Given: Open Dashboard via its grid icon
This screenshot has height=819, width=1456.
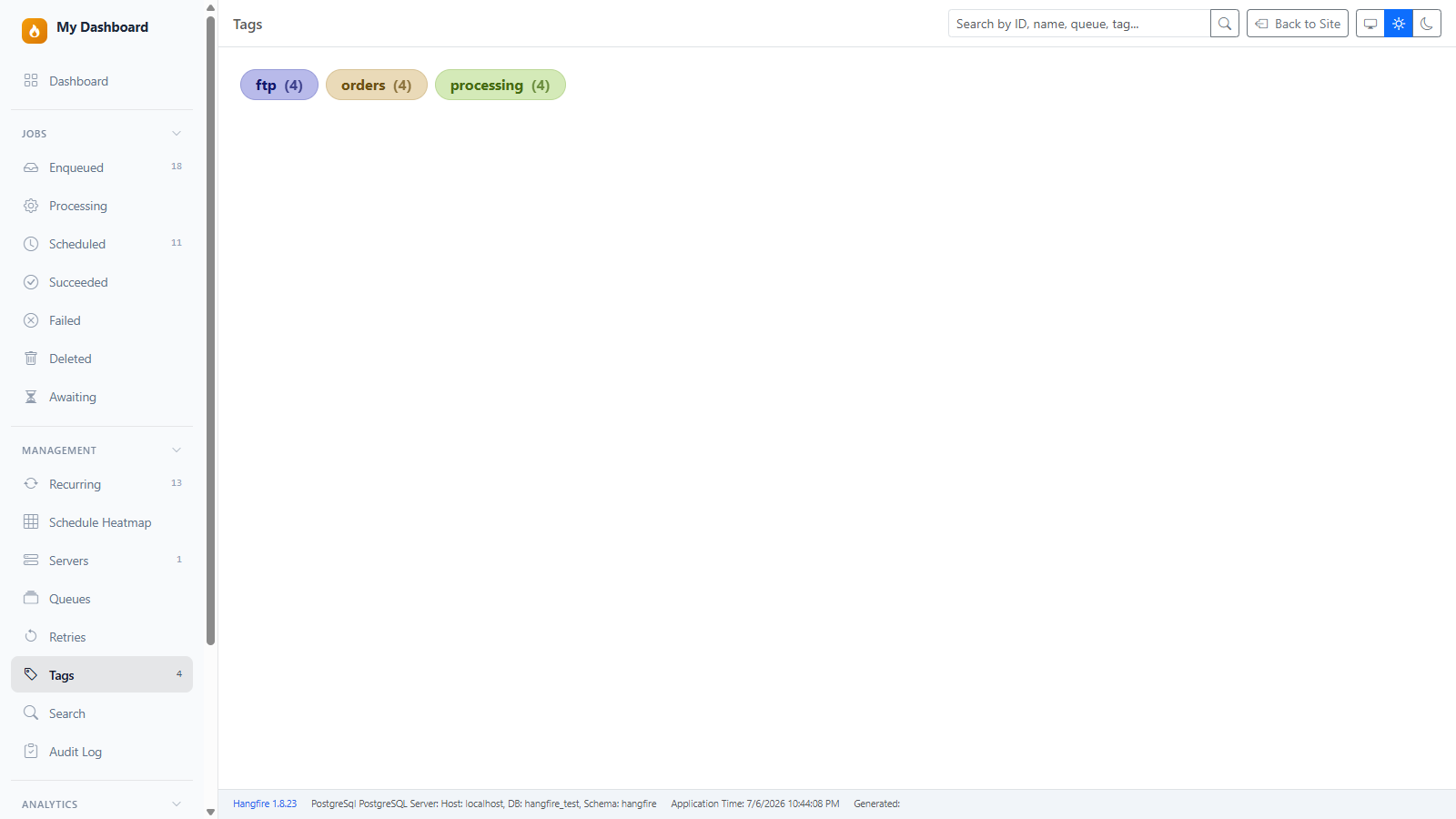Looking at the screenshot, I should [x=31, y=80].
